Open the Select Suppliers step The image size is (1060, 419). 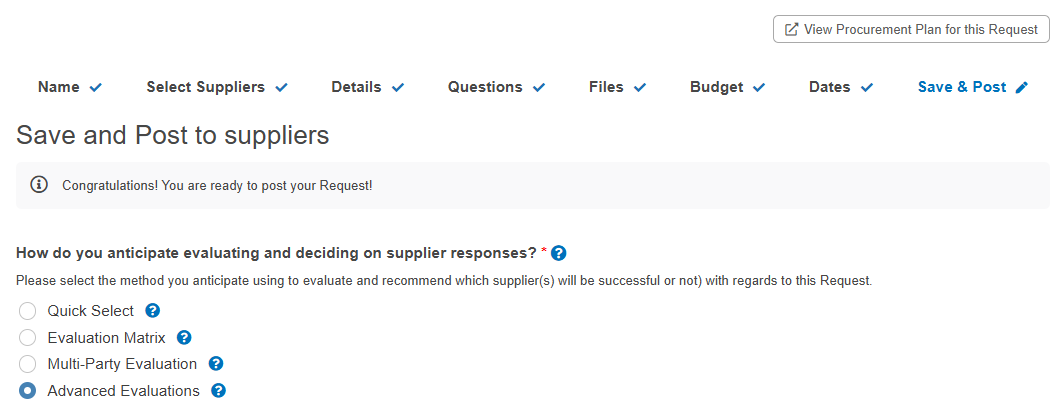point(217,87)
